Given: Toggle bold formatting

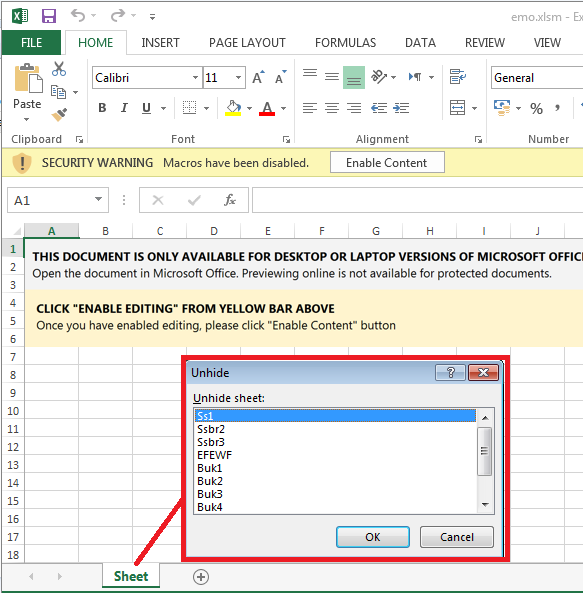Looking at the screenshot, I should pos(102,108).
